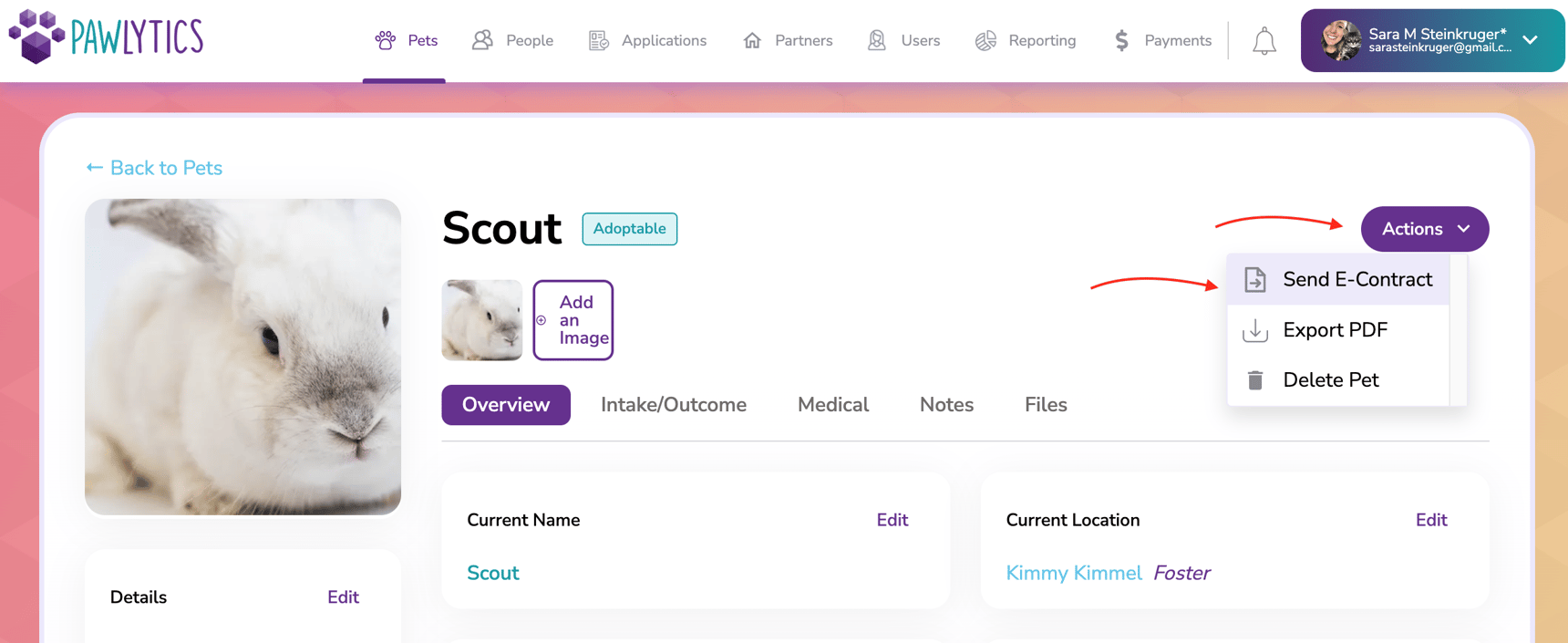Click the Add an Image box
The height and width of the screenshot is (643, 1568).
[x=573, y=320]
